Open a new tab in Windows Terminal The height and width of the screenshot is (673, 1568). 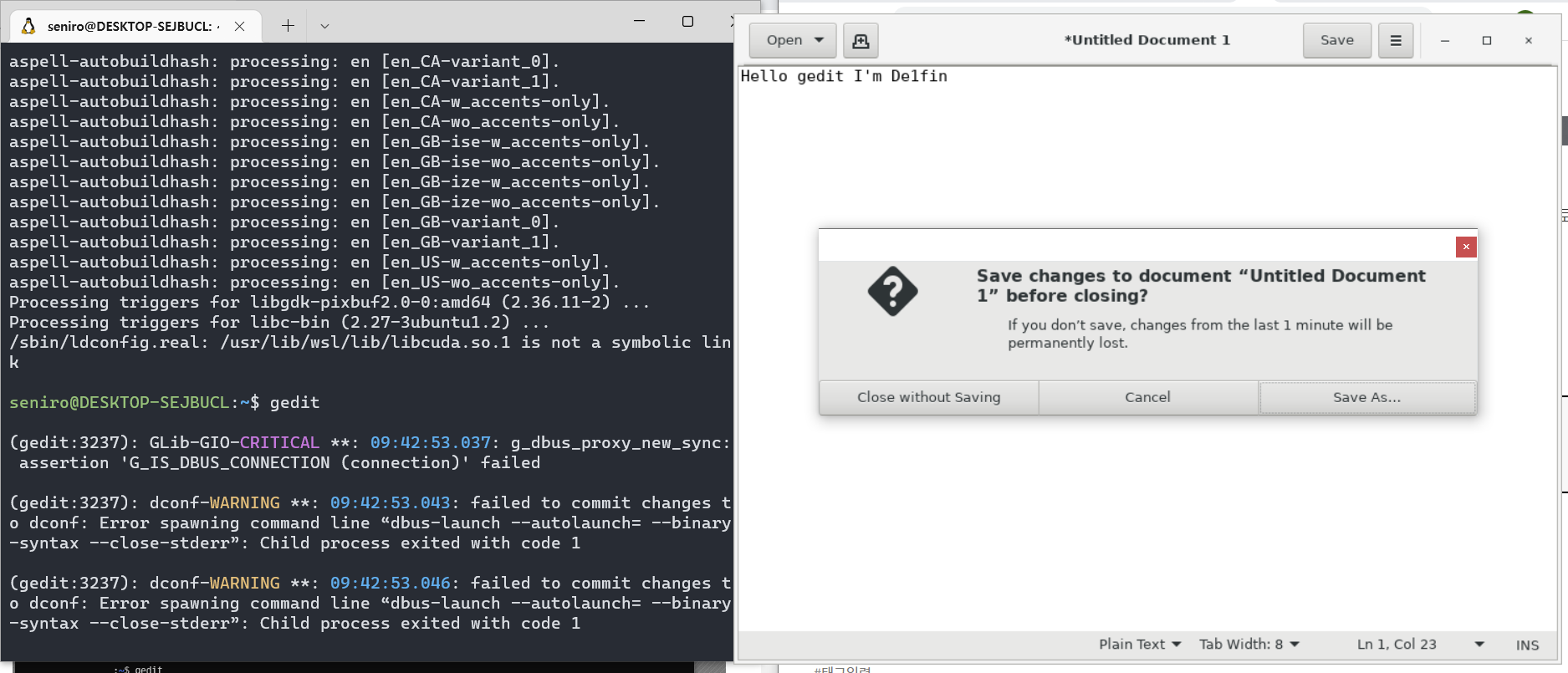(x=288, y=26)
